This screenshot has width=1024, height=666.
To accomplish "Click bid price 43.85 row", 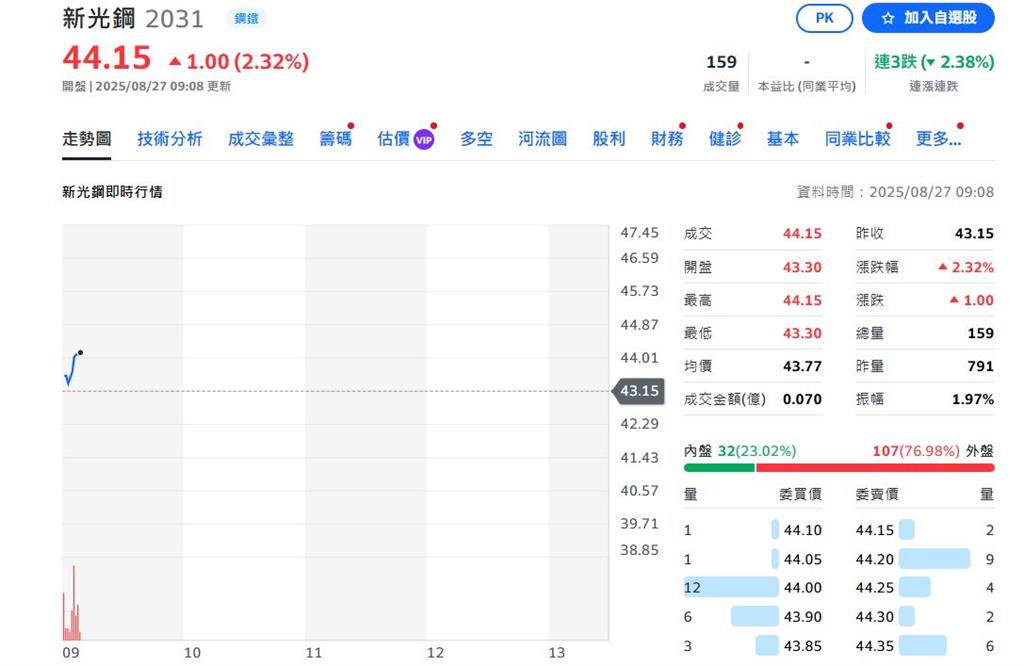I will [x=752, y=646].
